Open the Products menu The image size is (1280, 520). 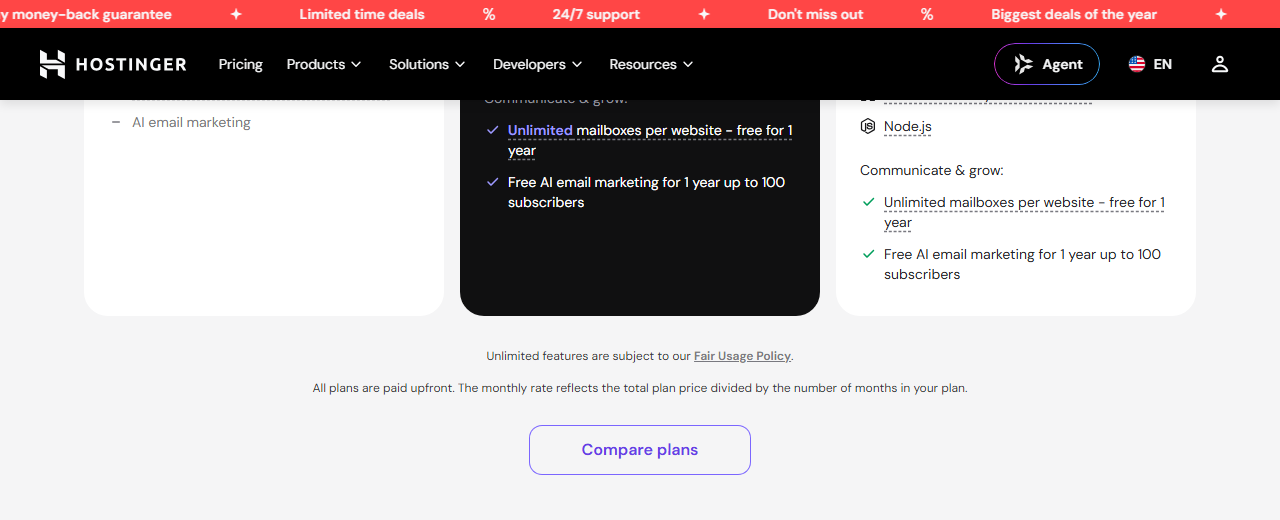[x=324, y=64]
